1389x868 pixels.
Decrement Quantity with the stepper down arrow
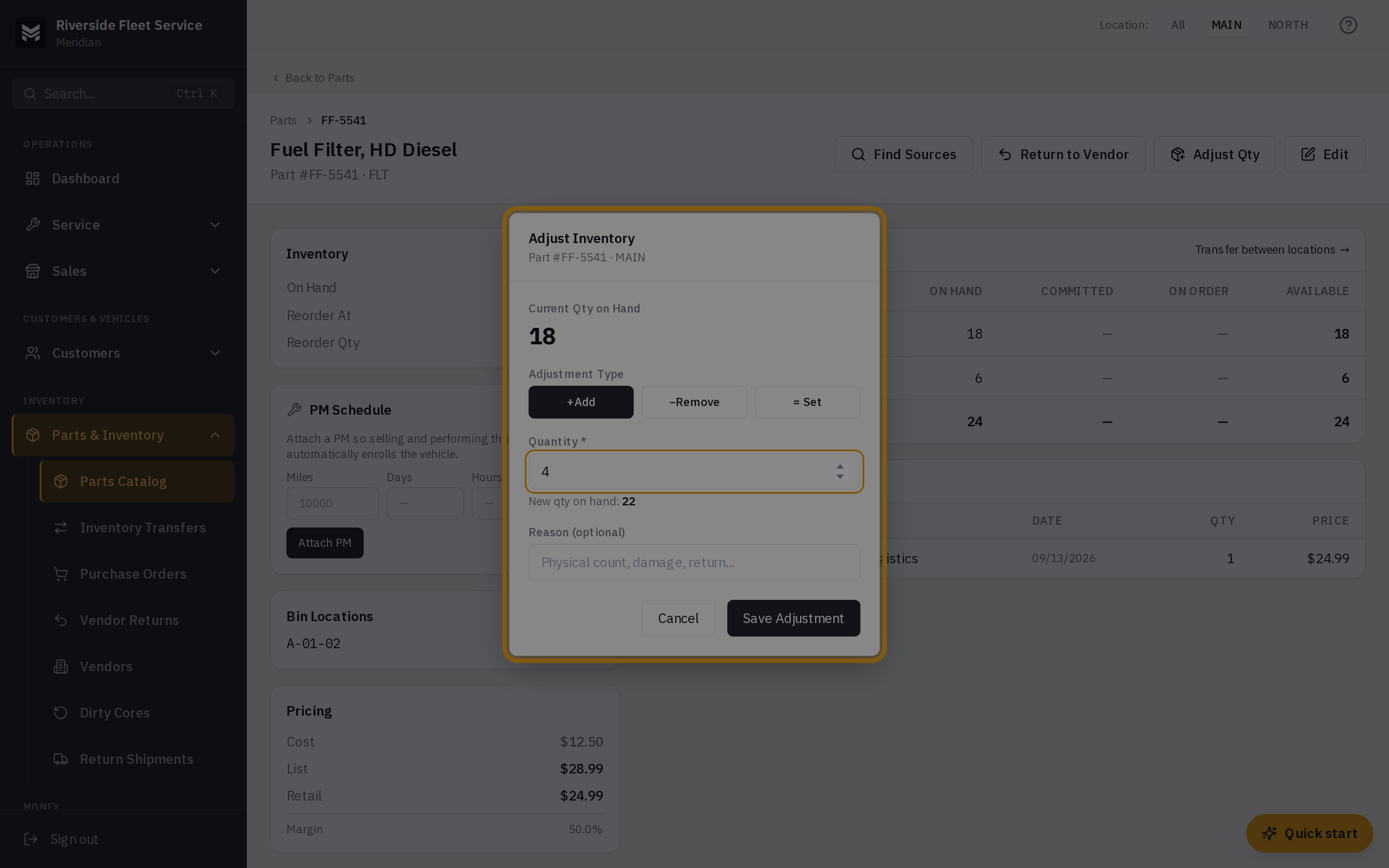(x=840, y=476)
